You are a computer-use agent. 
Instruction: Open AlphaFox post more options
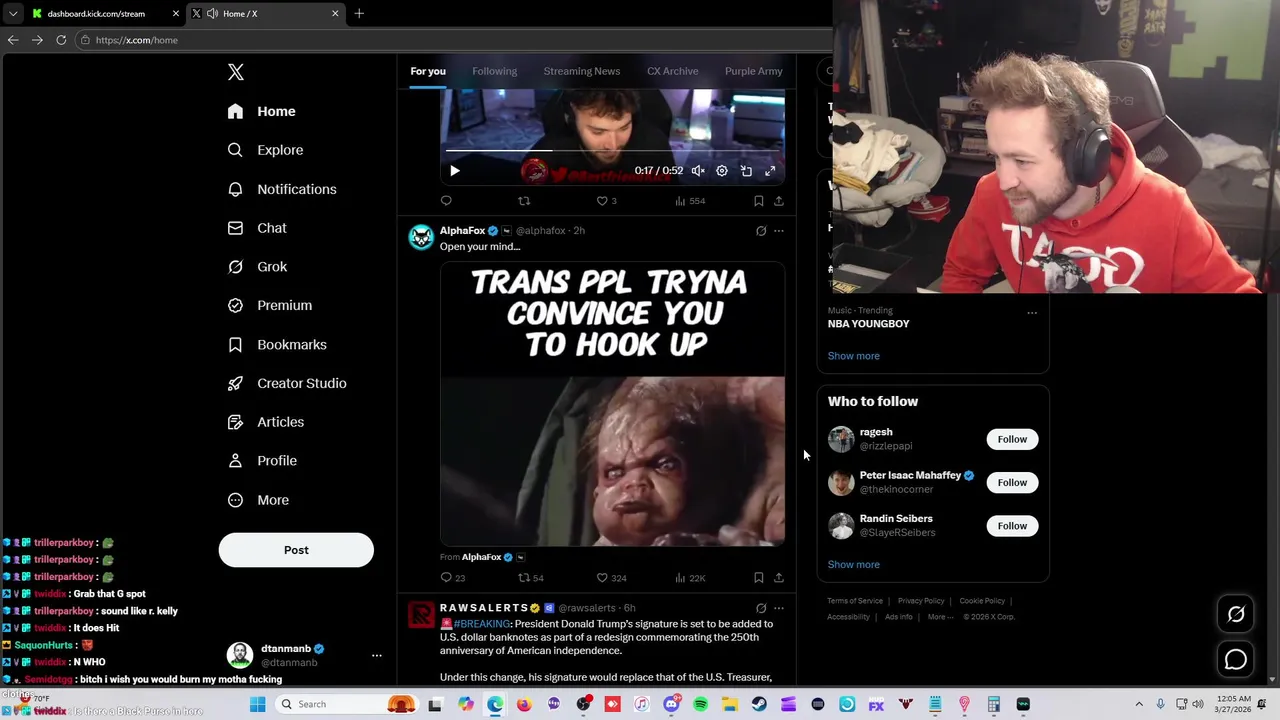tap(779, 231)
